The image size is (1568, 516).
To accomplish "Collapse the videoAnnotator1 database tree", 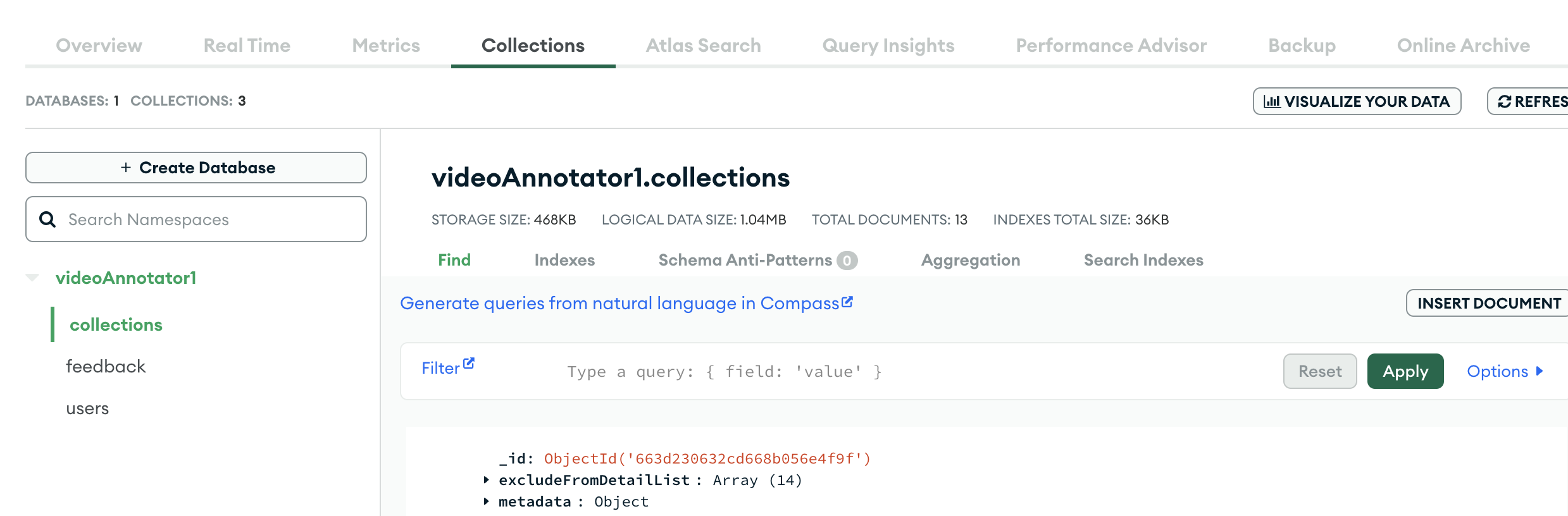I will coord(32,278).
